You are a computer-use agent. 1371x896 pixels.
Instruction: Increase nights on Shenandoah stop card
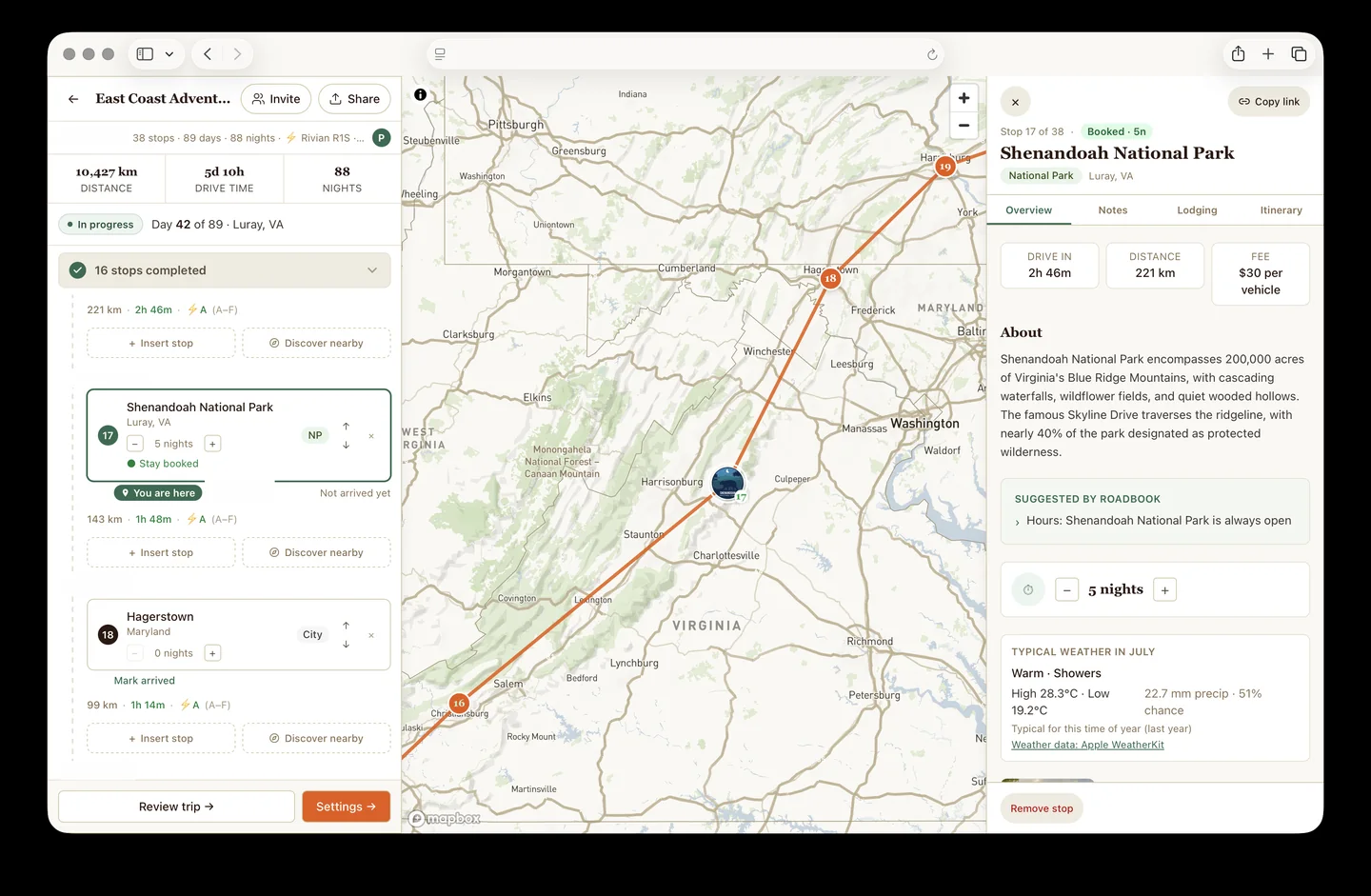pyautogui.click(x=213, y=444)
